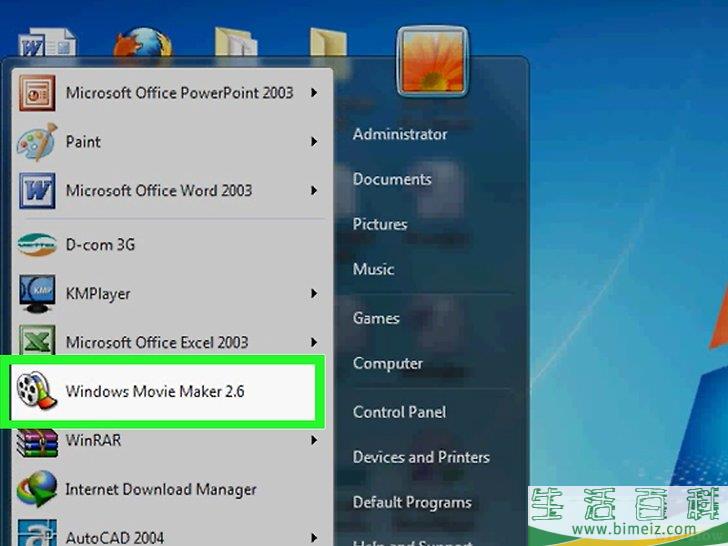Click the Windows Movie Maker film reel icon
The image size is (728, 546).
37,390
